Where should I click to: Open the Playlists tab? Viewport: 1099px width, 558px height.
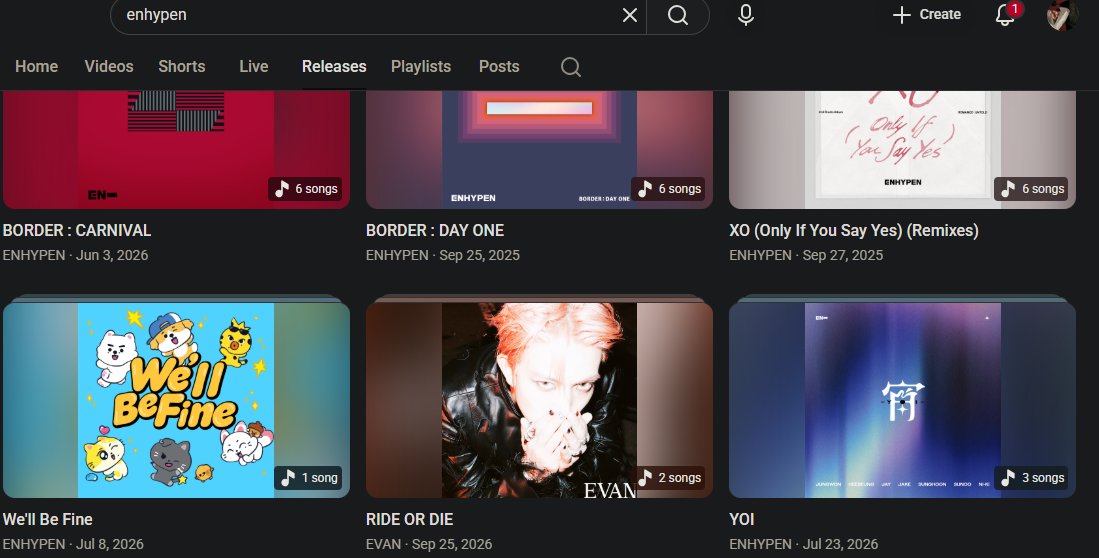[x=421, y=67]
